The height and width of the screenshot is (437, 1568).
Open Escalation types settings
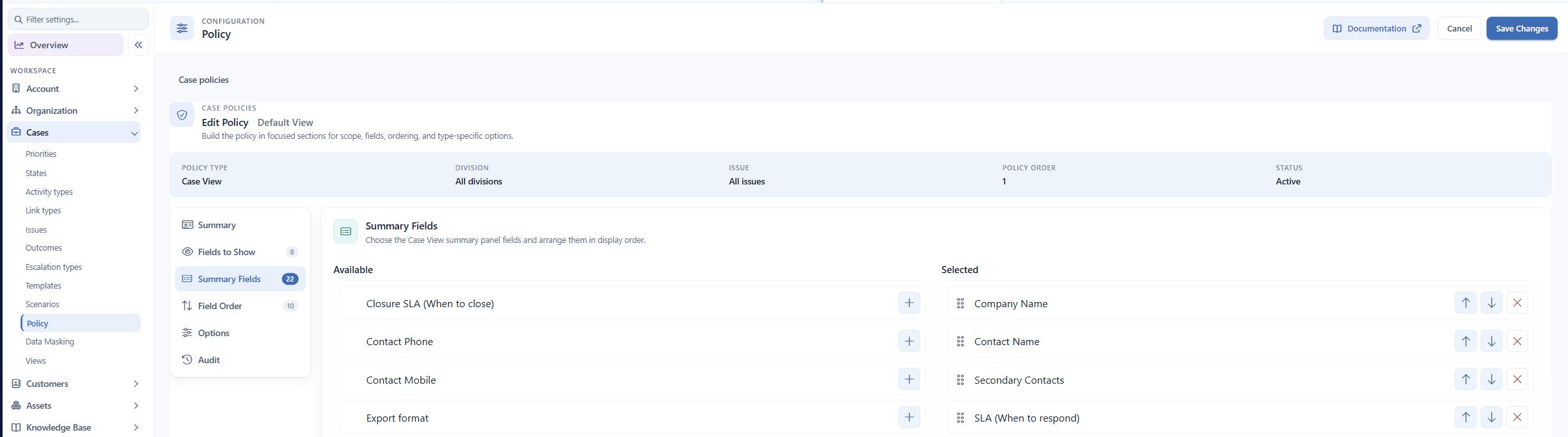click(54, 267)
